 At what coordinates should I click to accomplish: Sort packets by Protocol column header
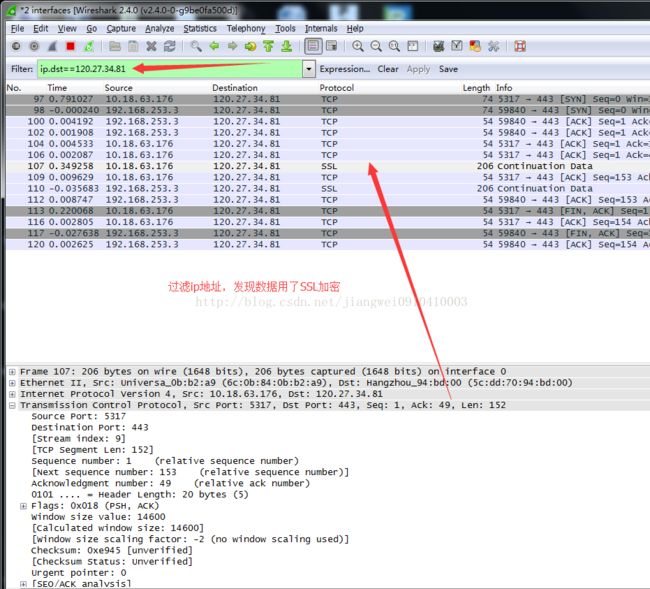tap(337, 88)
